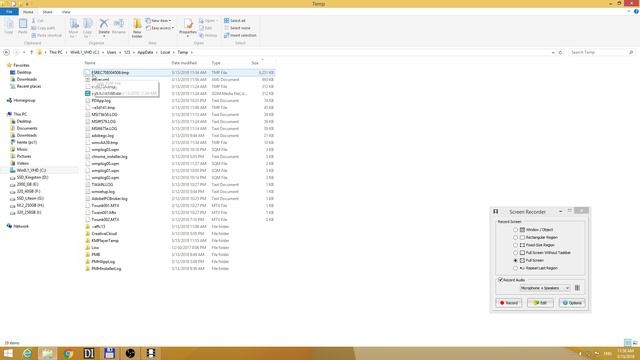The image size is (640, 360).
Task: Open Internet Explorer from the taskbar
Action: pos(27,353)
